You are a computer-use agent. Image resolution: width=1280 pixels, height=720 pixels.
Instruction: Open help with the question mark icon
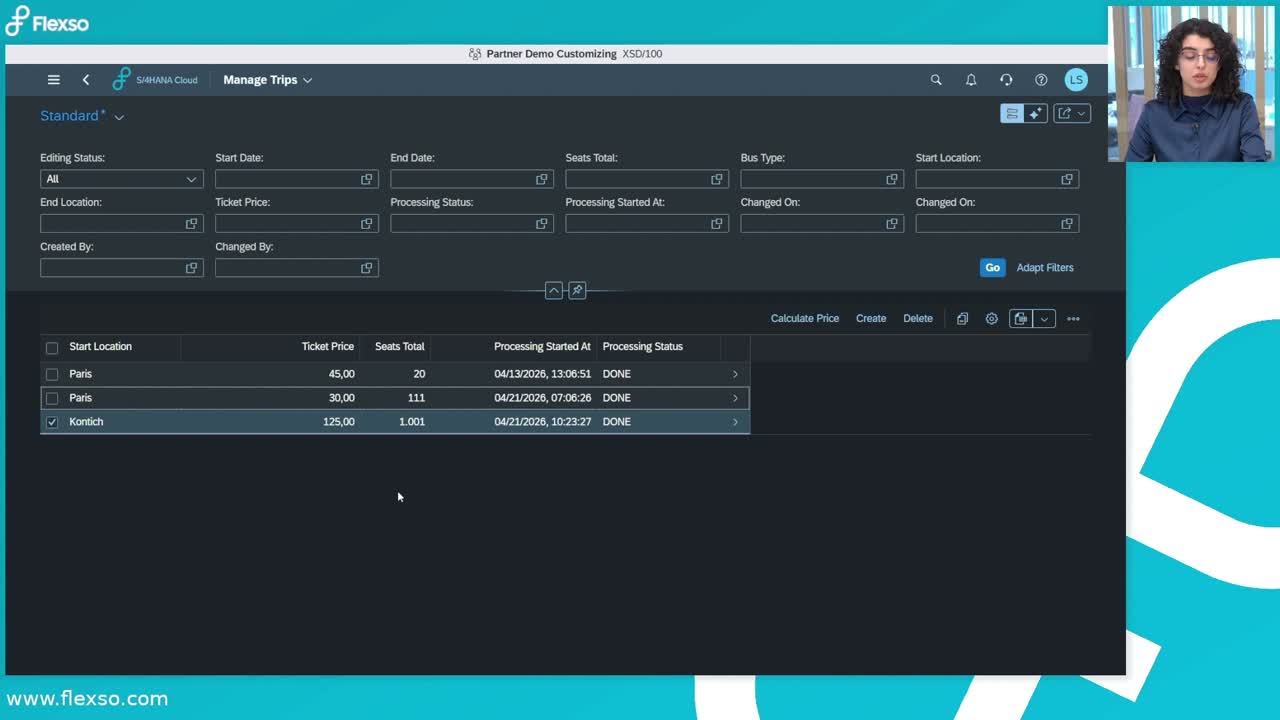pos(1041,80)
